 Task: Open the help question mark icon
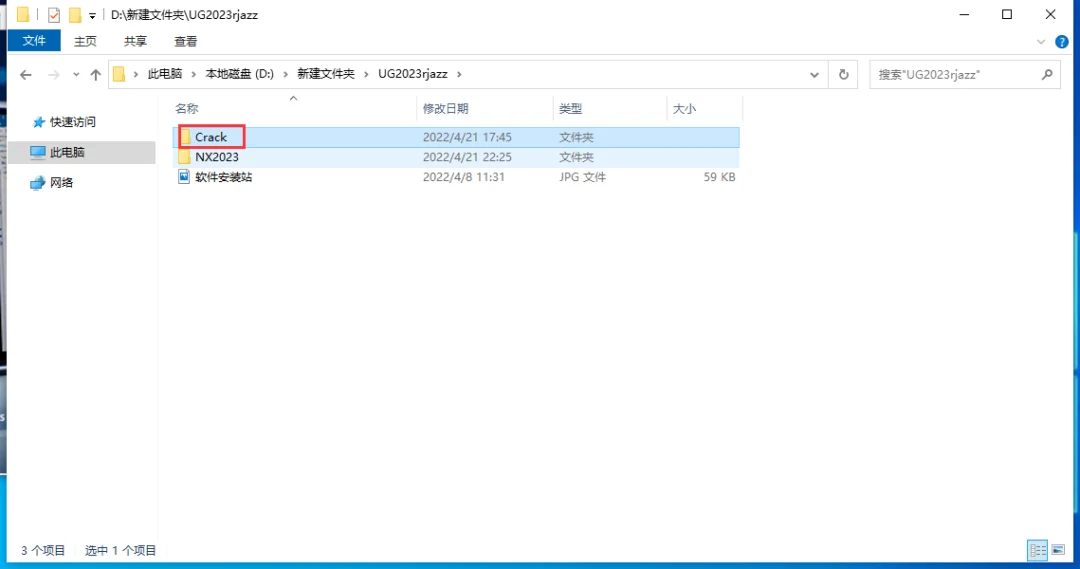coord(1062,42)
